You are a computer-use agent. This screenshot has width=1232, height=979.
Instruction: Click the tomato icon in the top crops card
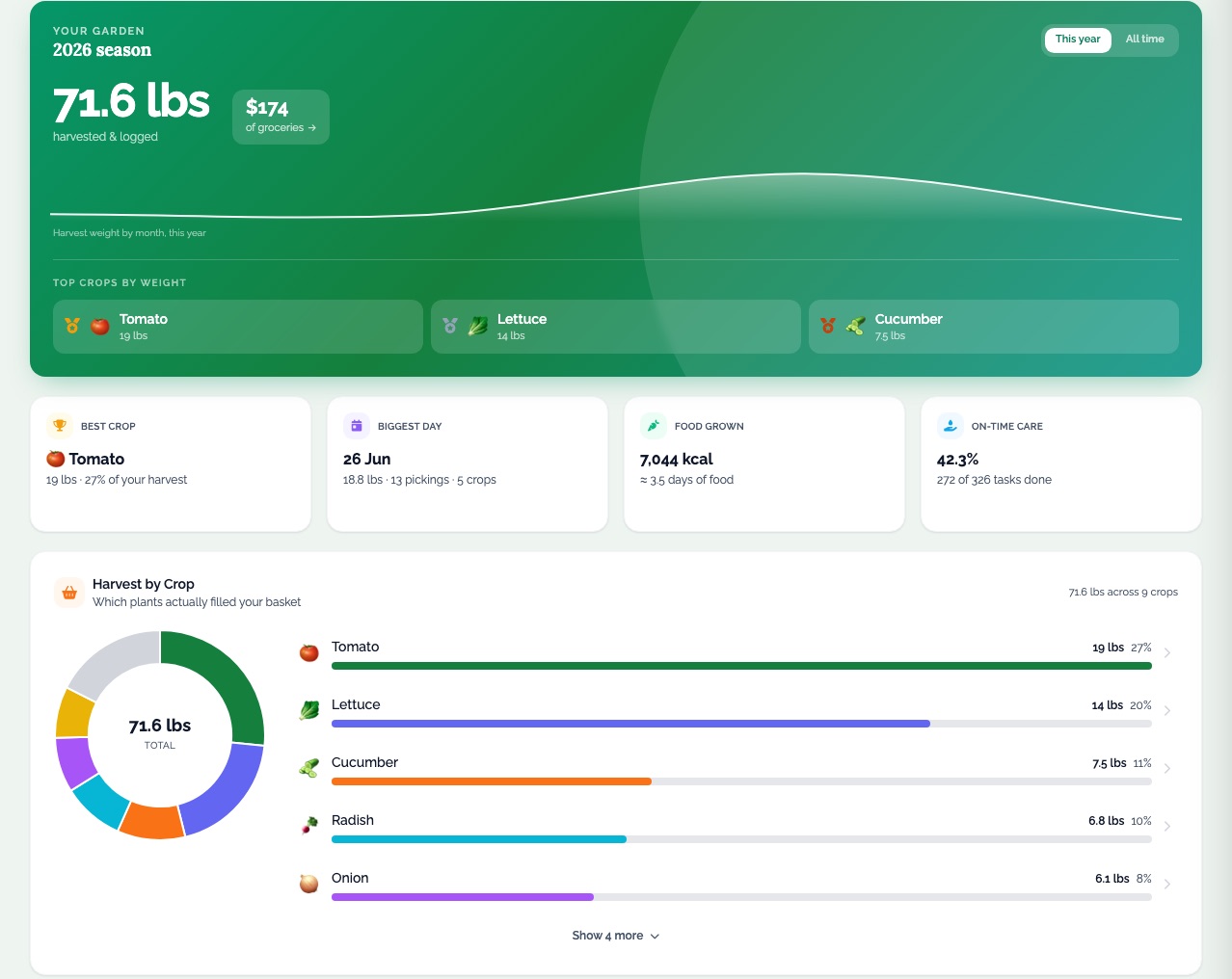tap(100, 327)
